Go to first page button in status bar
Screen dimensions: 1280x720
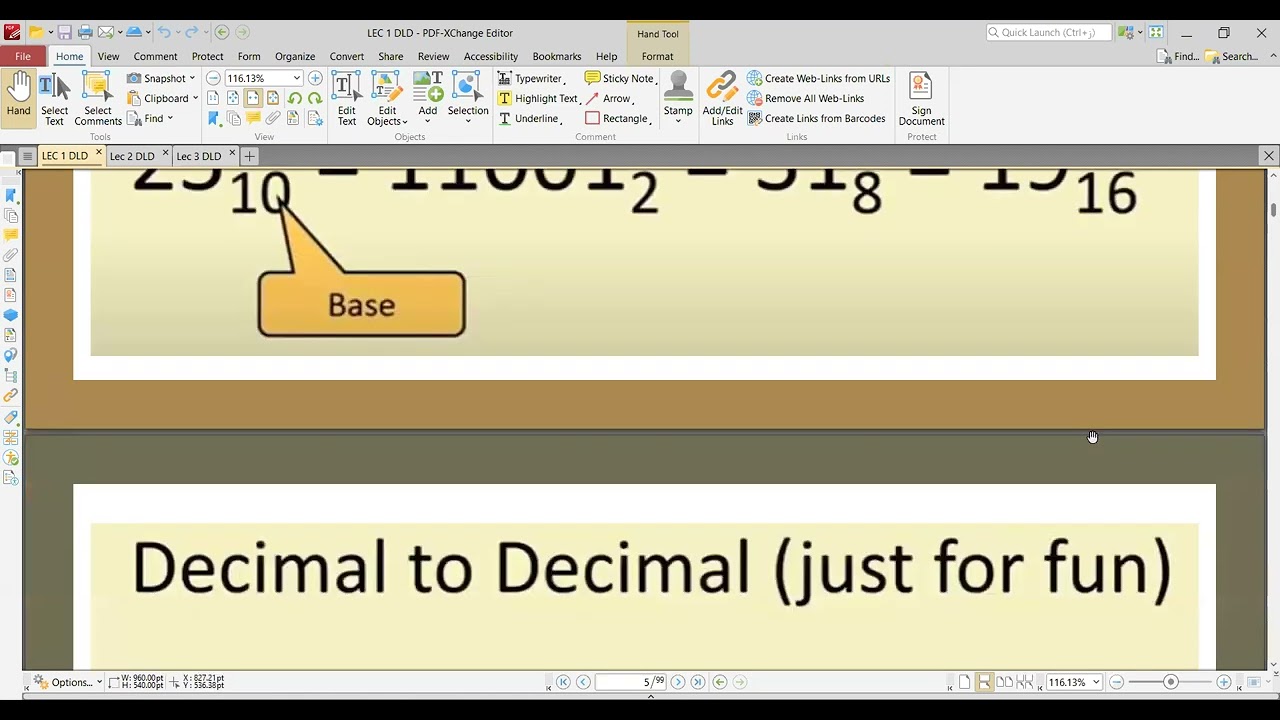coord(563,682)
